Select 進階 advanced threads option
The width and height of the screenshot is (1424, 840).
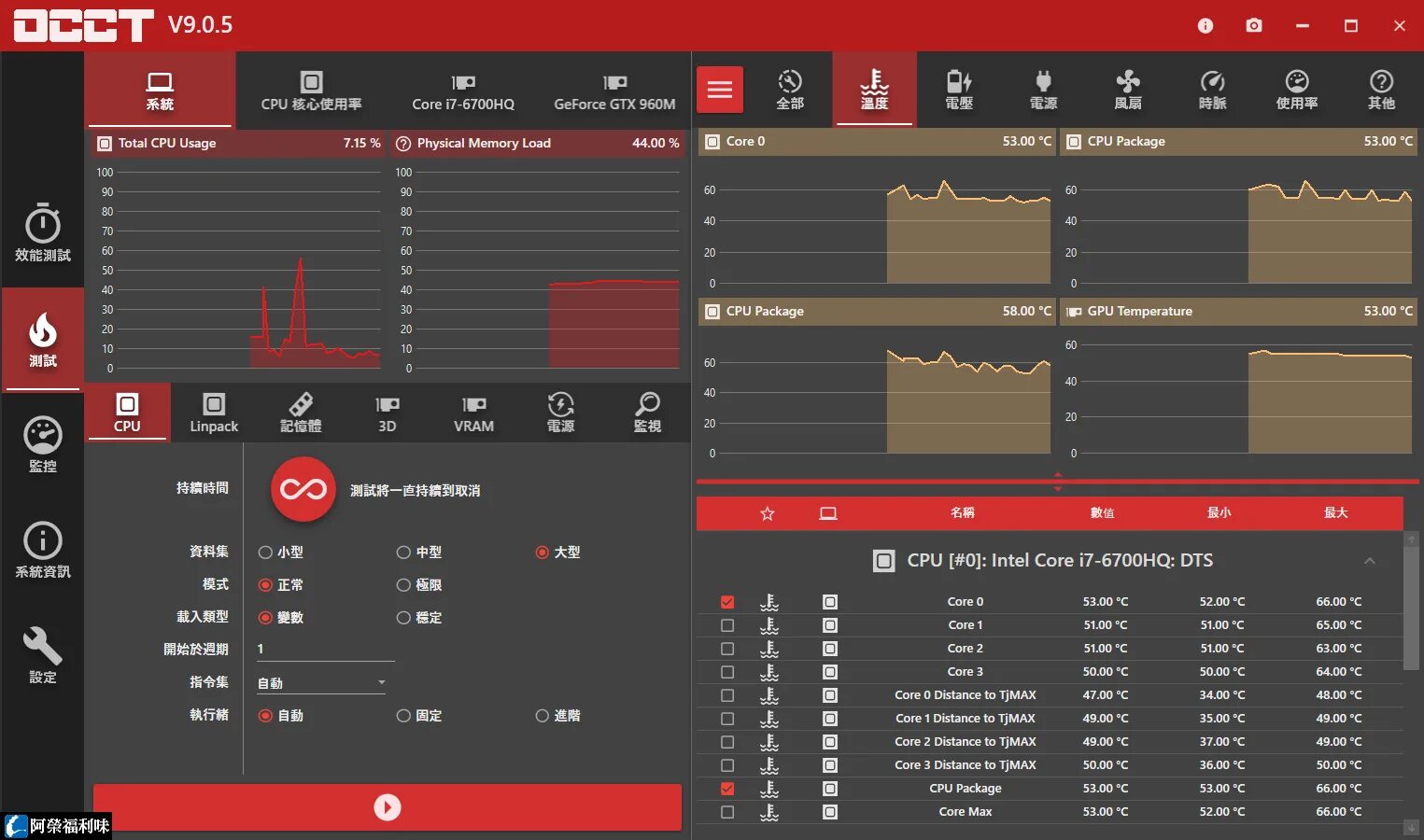557,716
